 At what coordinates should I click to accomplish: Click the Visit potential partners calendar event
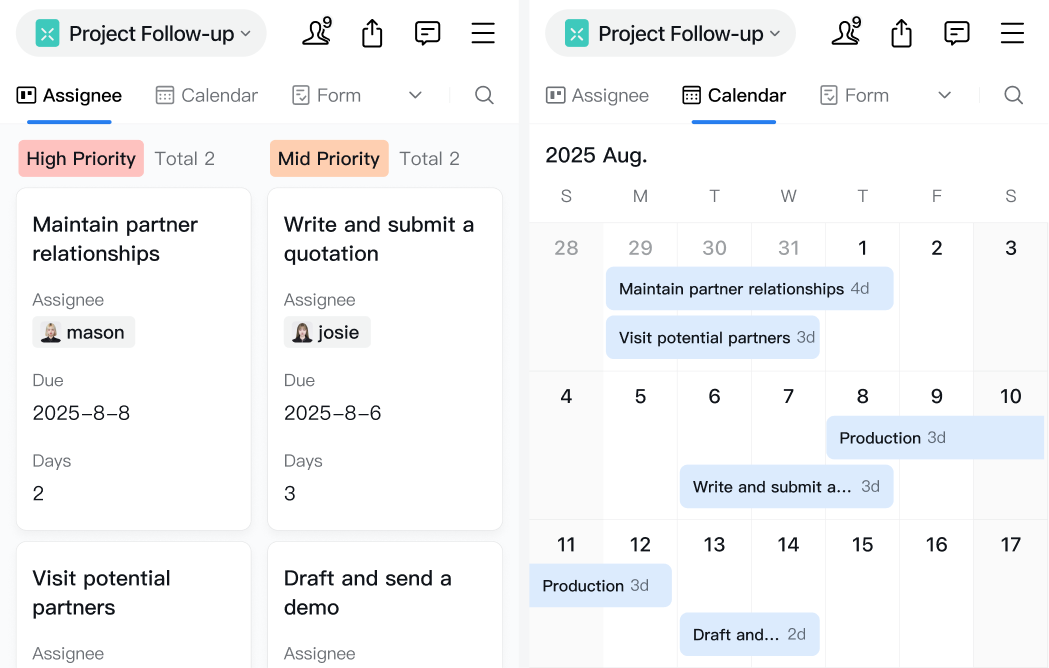click(712, 337)
